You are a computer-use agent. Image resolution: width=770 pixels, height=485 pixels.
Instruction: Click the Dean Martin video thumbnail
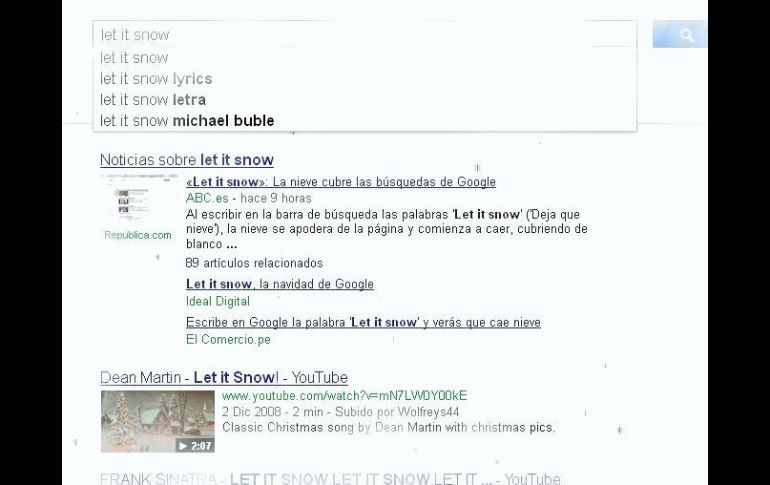tap(157, 421)
